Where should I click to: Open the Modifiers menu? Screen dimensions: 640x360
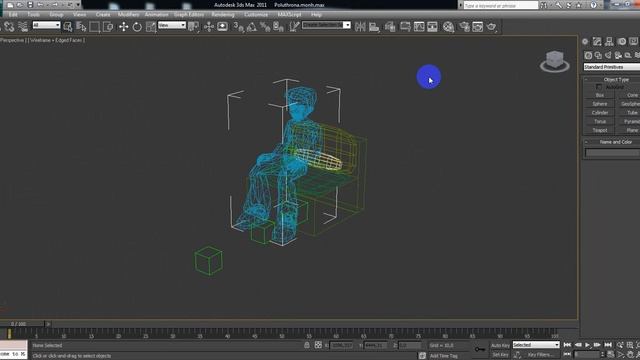coord(128,15)
